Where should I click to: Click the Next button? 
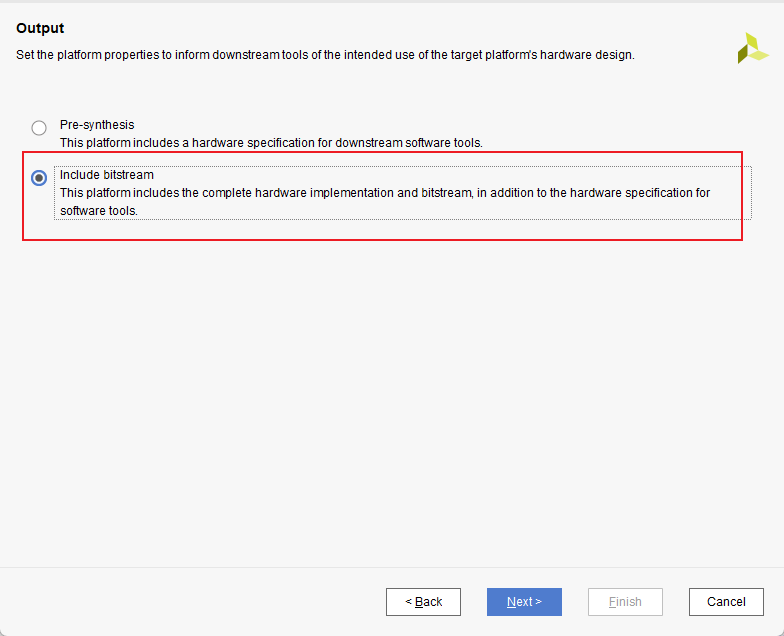tap(524, 602)
